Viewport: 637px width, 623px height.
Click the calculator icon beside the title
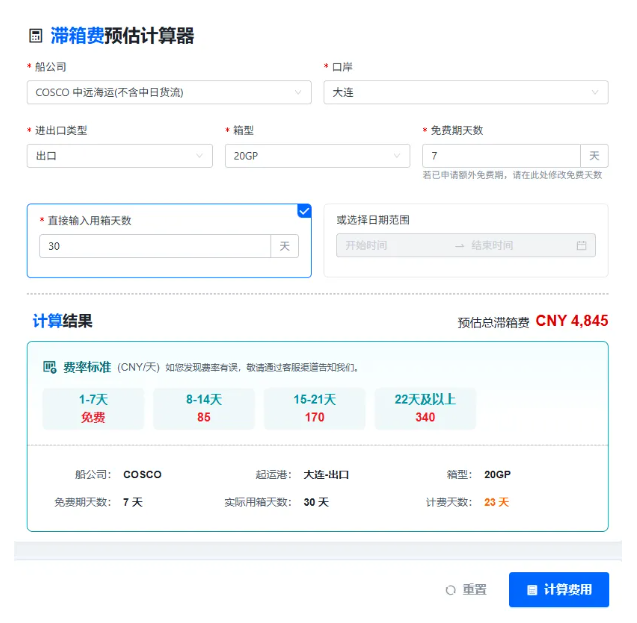point(36,37)
